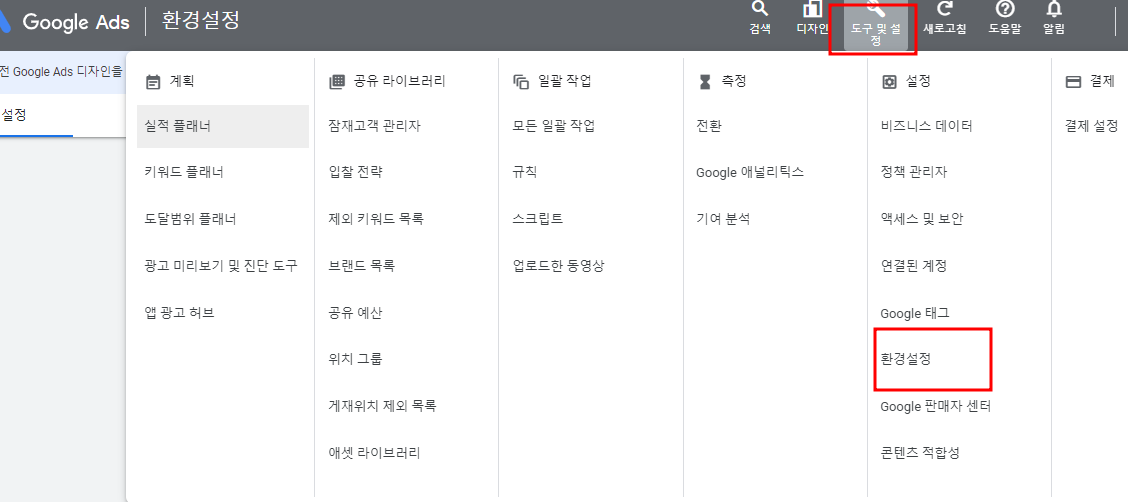Click the 공유 라이브러리 section icon

pyautogui.click(x=337, y=82)
